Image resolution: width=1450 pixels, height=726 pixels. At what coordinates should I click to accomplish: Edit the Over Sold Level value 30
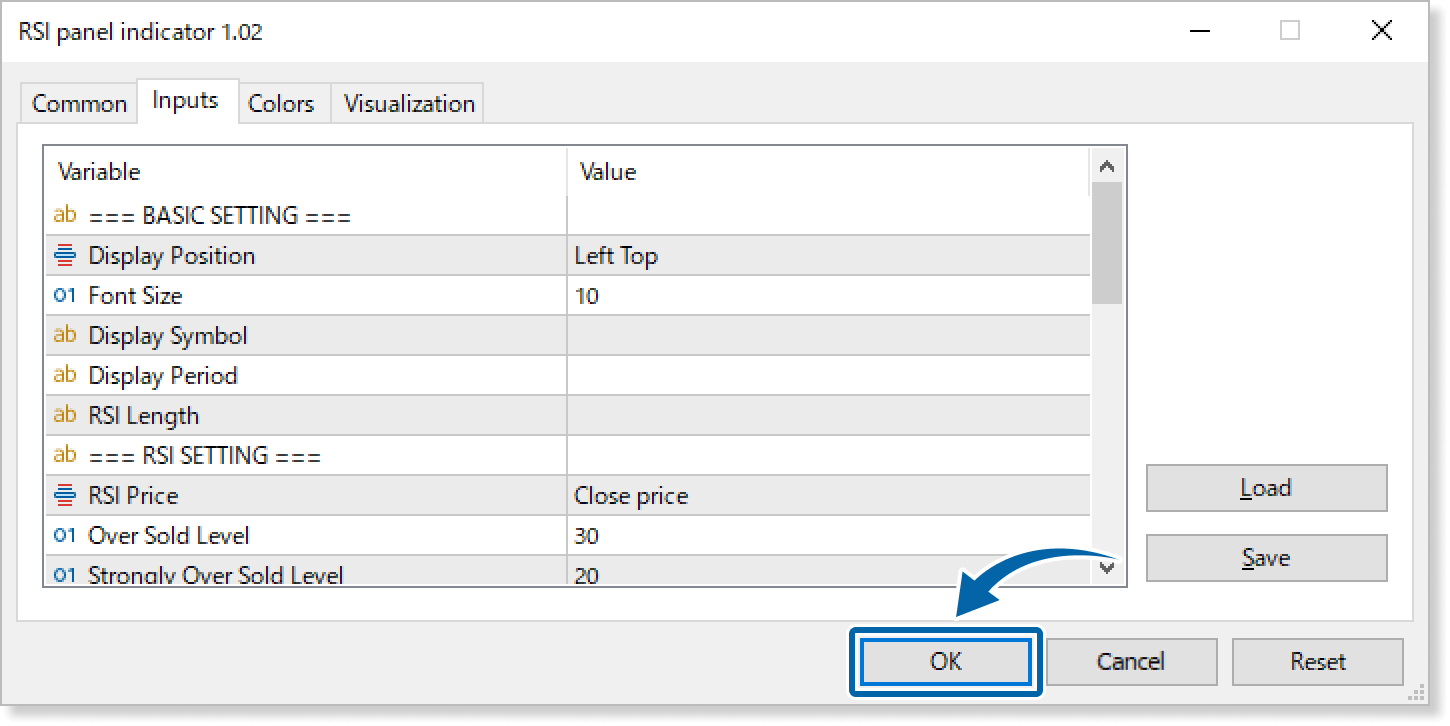tap(828, 536)
